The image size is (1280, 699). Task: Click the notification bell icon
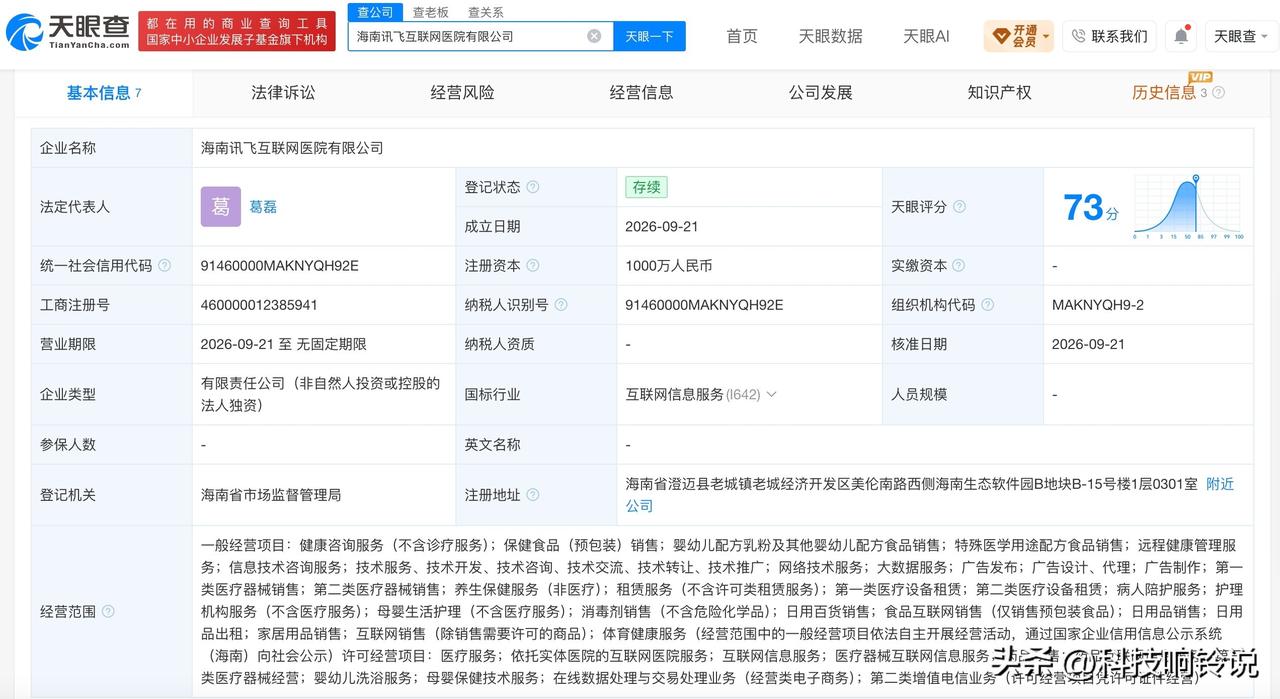(x=1181, y=36)
